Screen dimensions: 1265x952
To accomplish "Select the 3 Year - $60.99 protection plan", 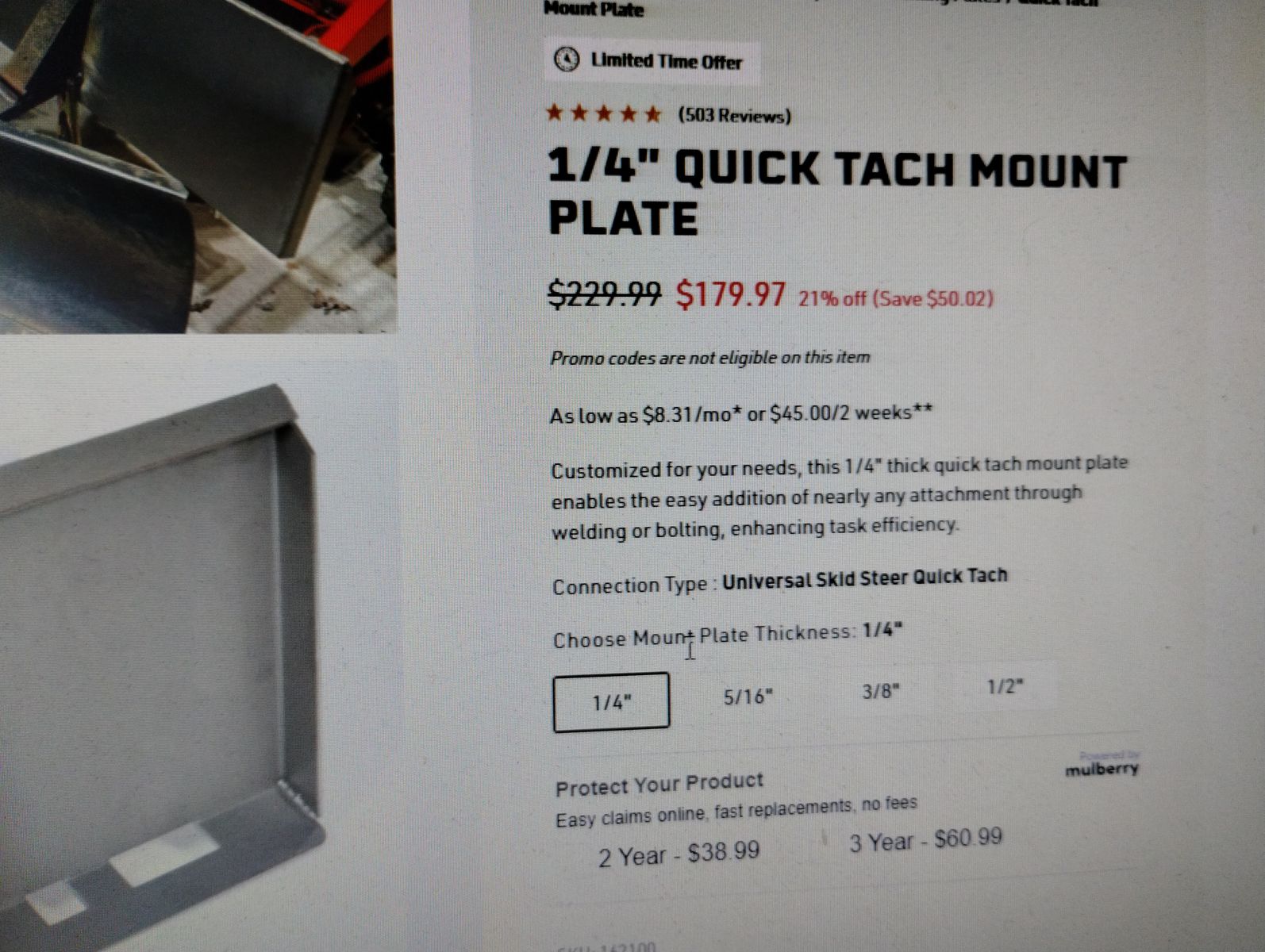I will pos(925,840).
